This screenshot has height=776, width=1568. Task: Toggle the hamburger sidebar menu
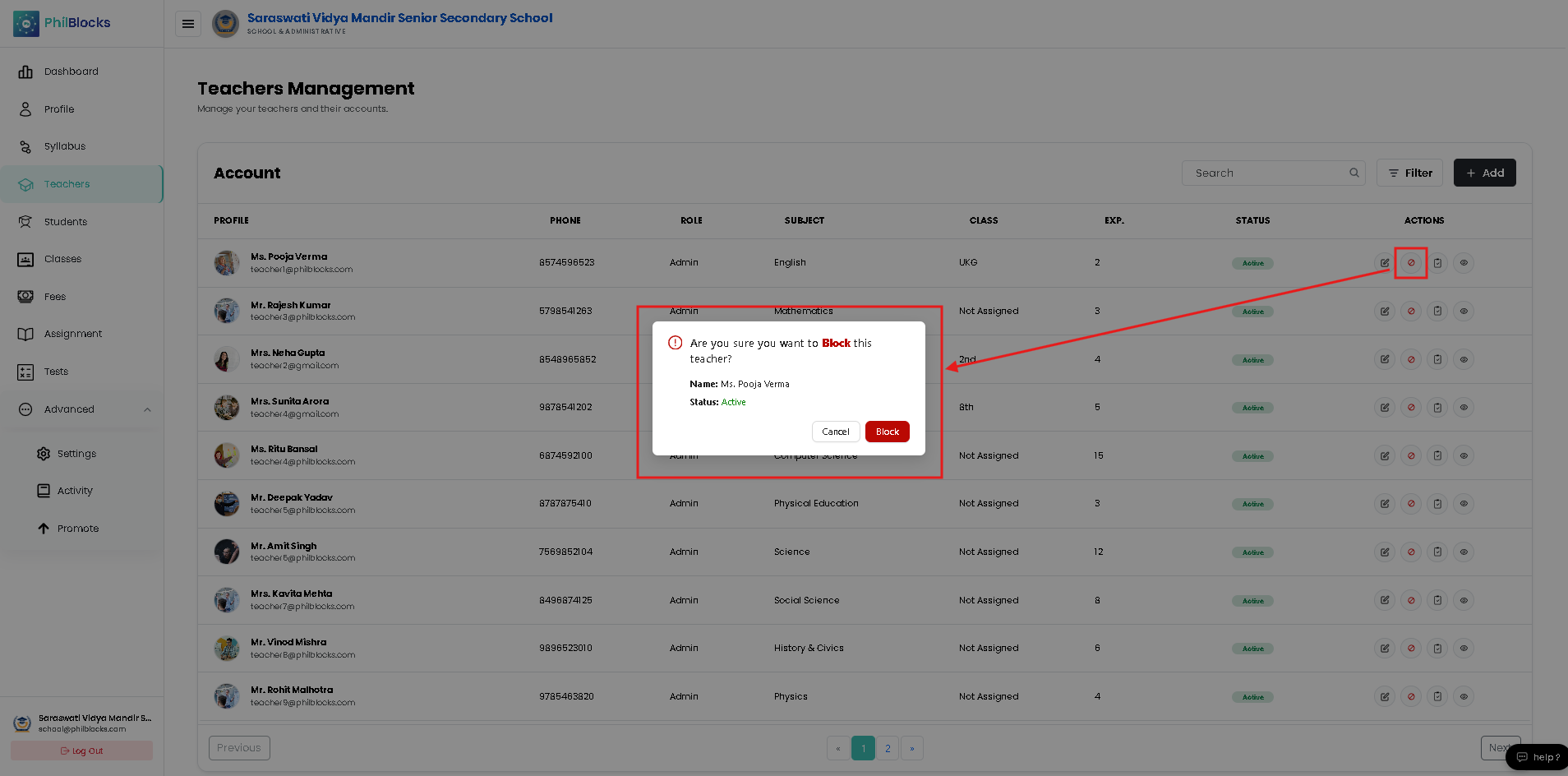[x=188, y=24]
